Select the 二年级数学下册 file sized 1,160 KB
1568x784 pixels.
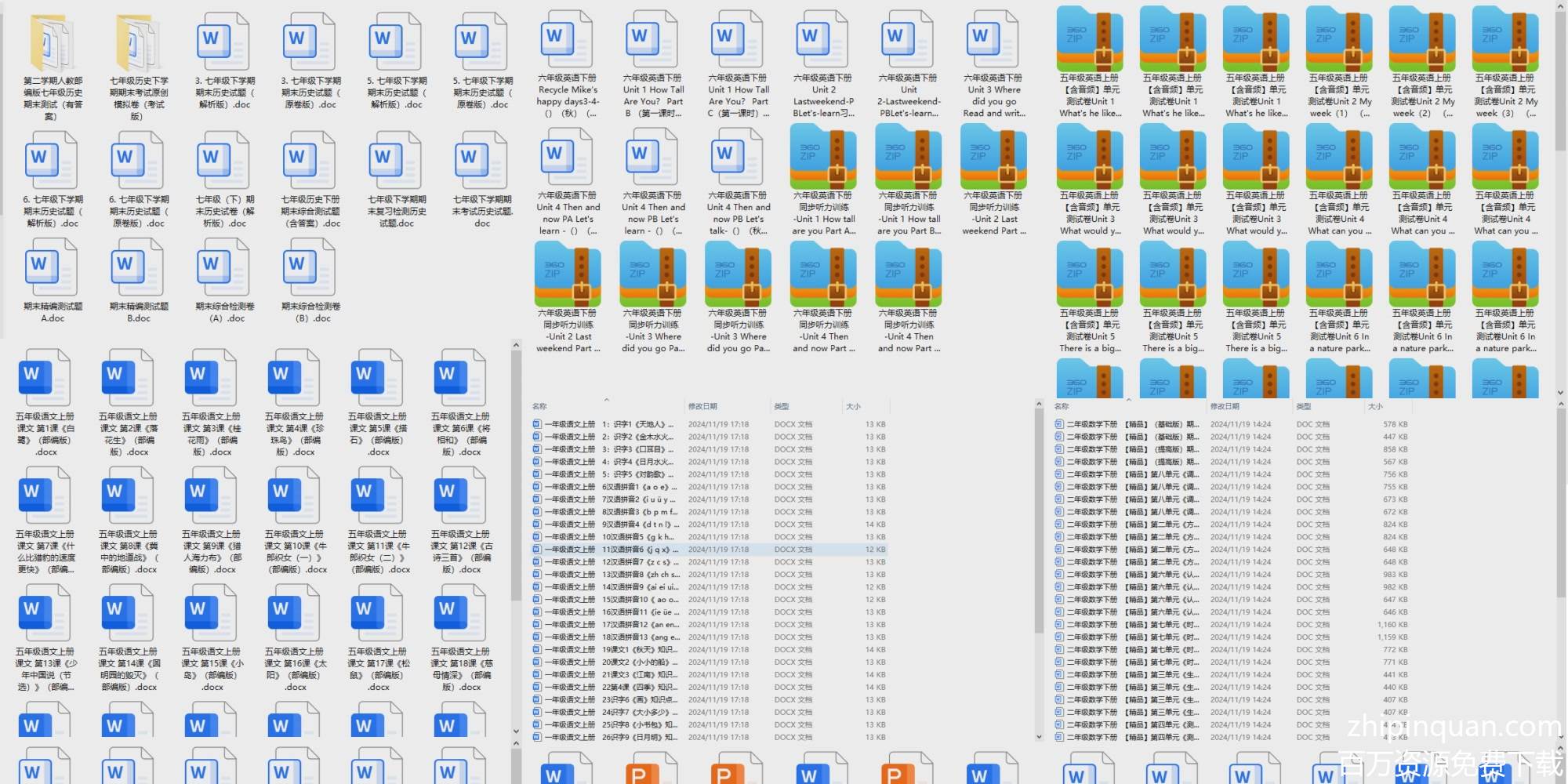[1137, 625]
